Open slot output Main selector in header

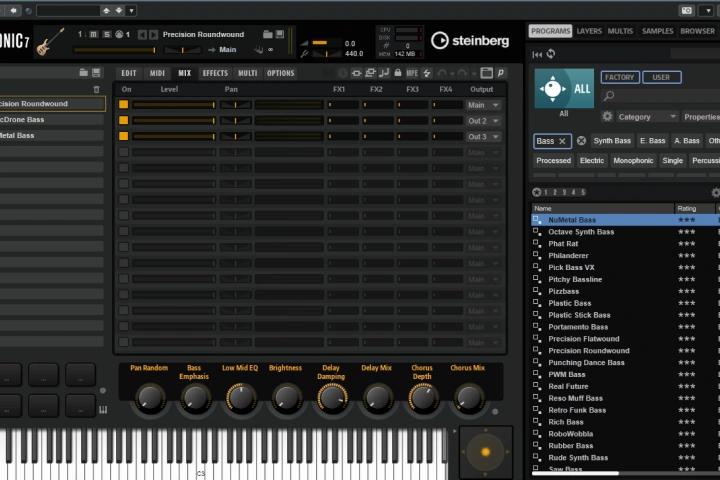coord(227,50)
